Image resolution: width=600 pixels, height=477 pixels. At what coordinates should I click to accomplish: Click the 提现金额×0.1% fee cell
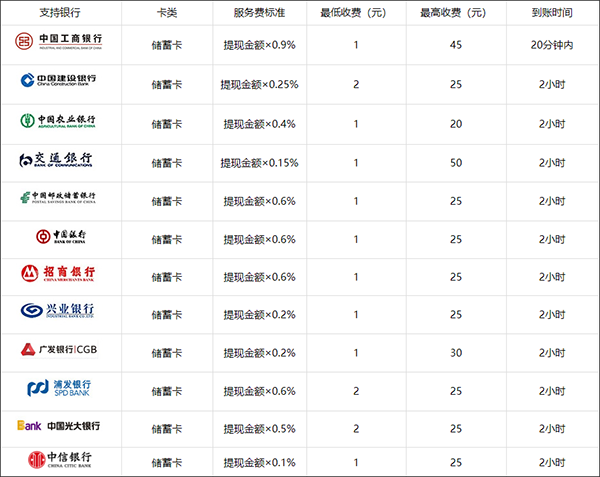click(x=259, y=463)
